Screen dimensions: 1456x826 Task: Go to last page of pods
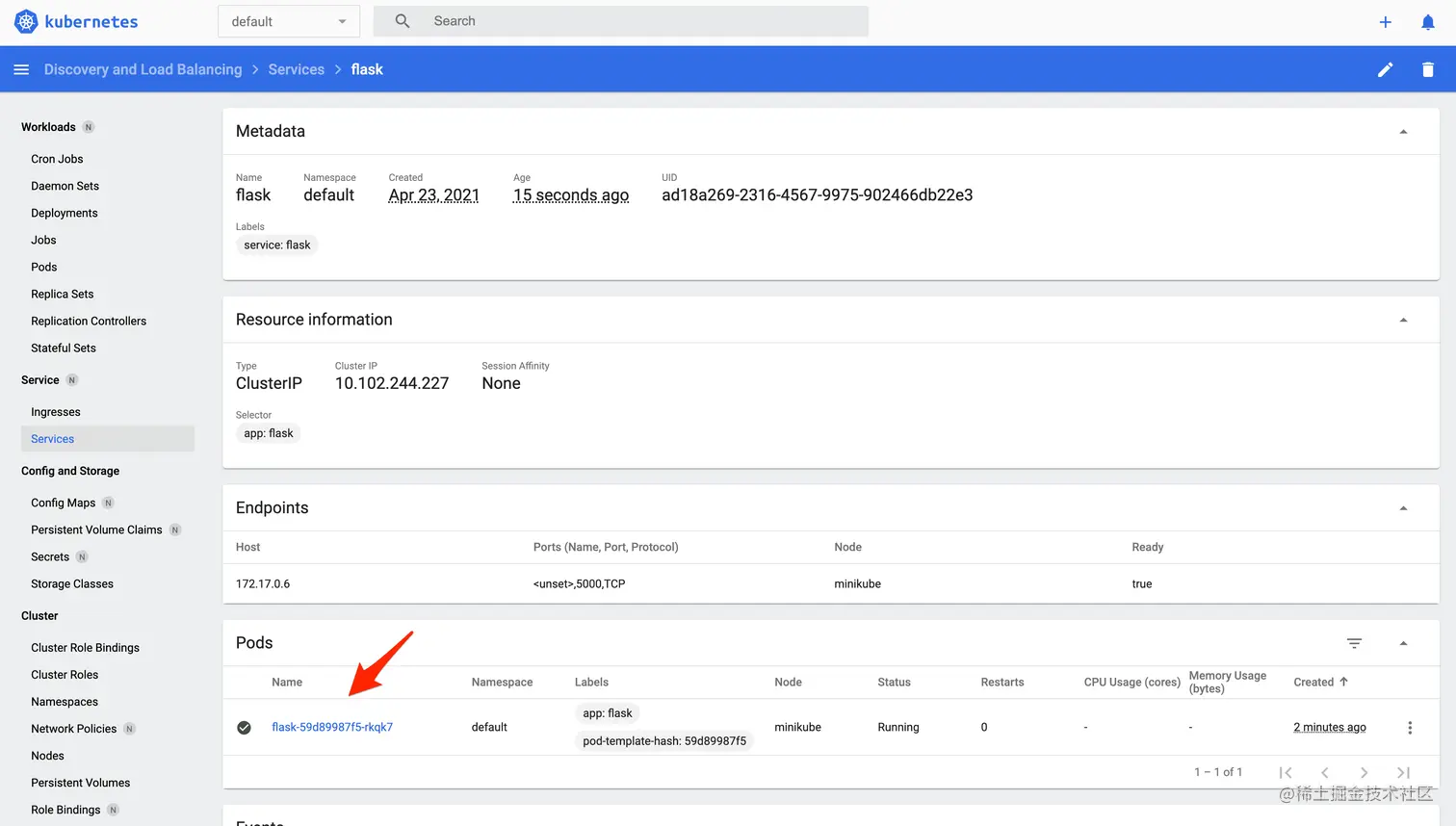coord(1403,772)
